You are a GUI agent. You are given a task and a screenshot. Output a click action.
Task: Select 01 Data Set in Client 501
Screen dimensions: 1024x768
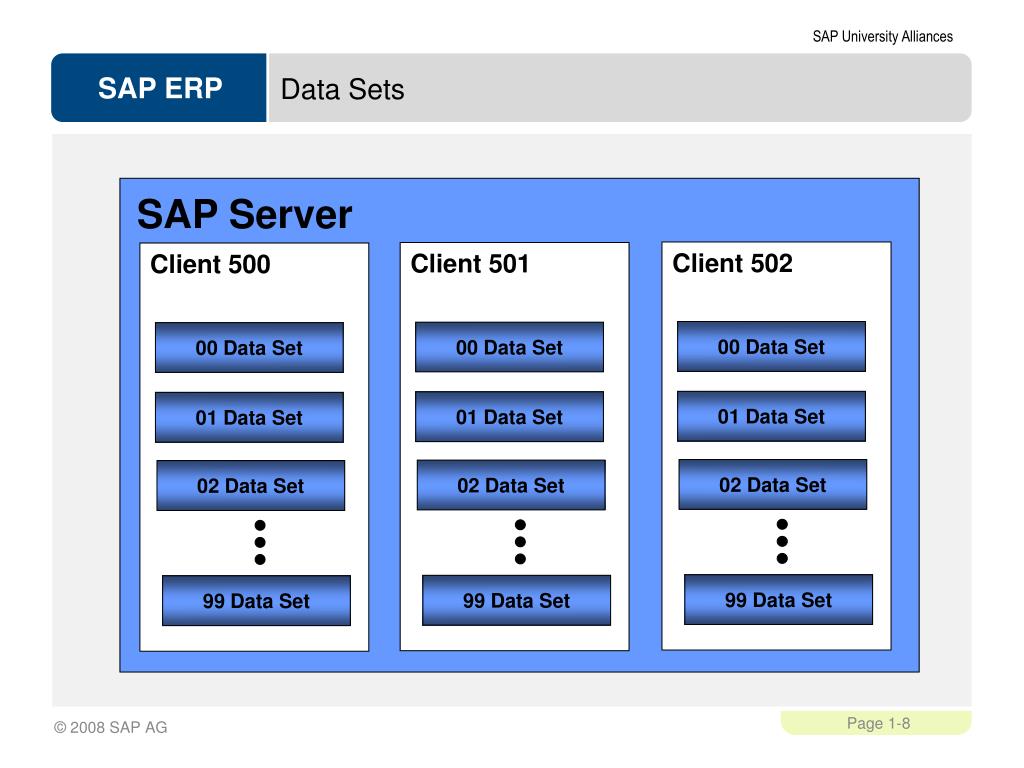(509, 417)
